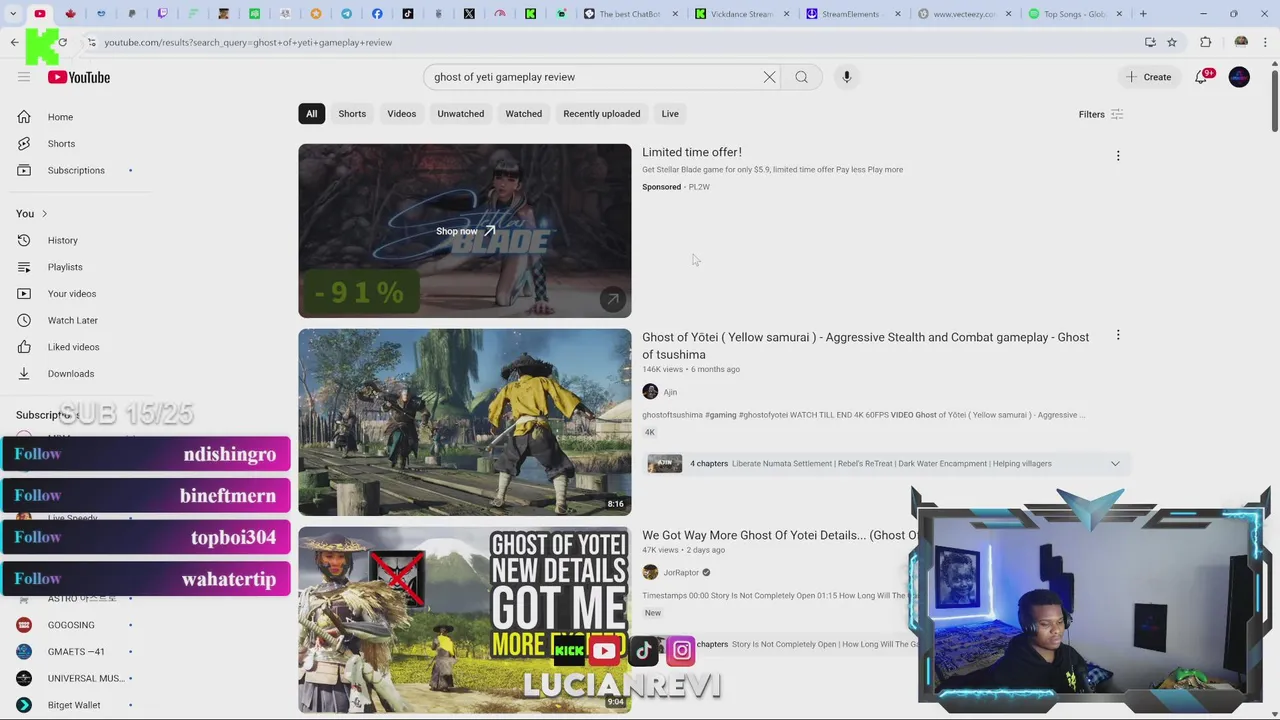The image size is (1280, 720).
Task: Open the browser extensions puzzle icon
Action: tap(1205, 42)
